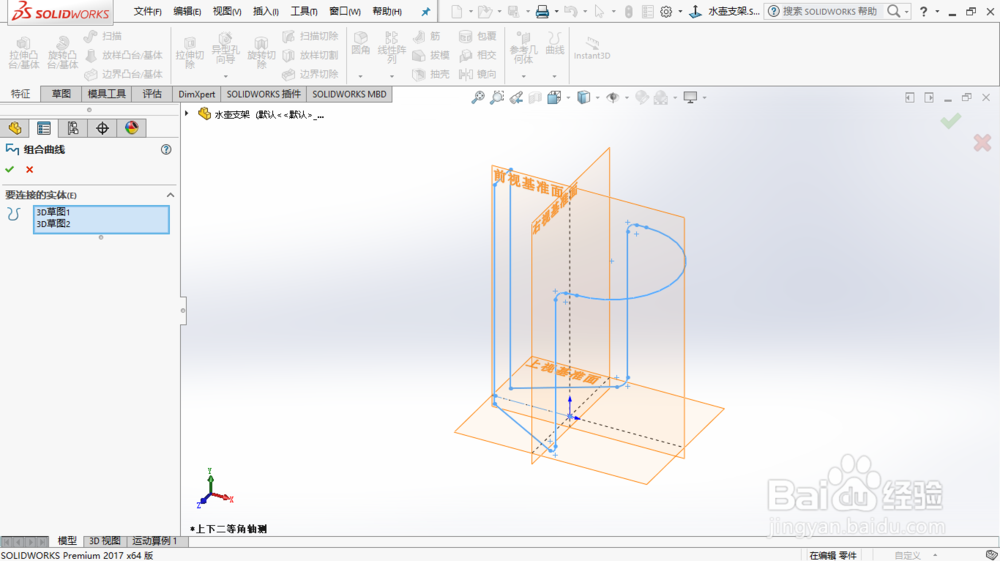This screenshot has width=1000, height=561.
Task: Cancel 组合曲线 with red X
Action: [29, 169]
